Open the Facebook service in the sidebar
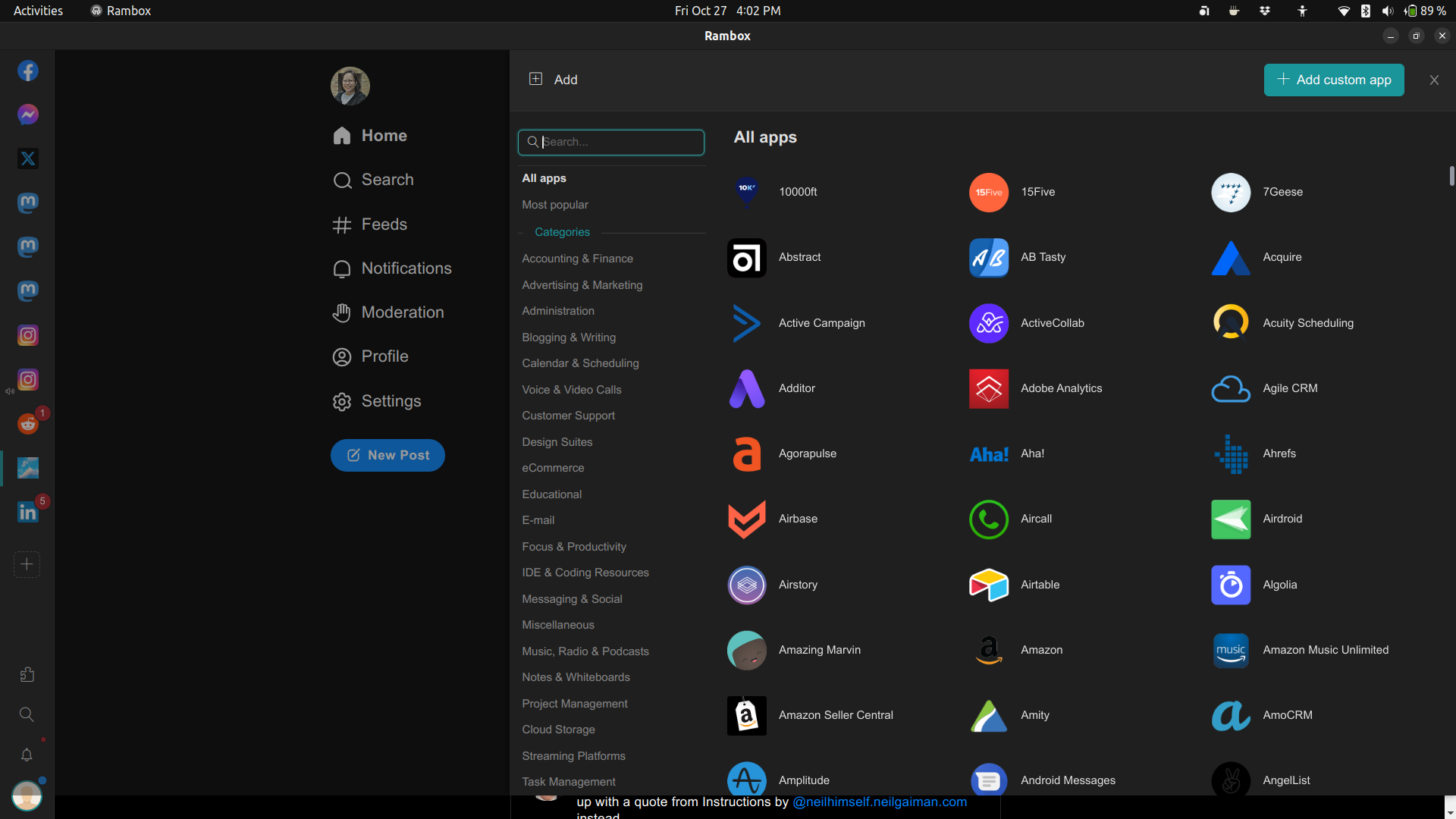The width and height of the screenshot is (1456, 819). 28,71
